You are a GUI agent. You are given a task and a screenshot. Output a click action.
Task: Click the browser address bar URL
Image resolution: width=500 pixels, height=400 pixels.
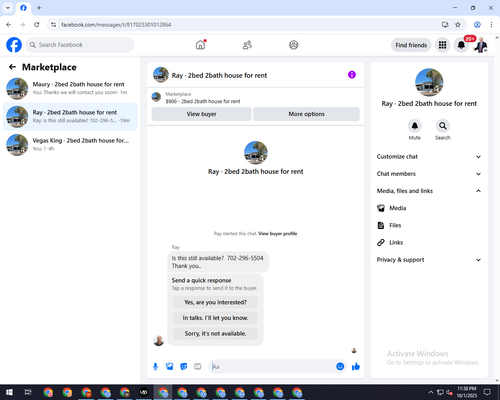point(116,25)
